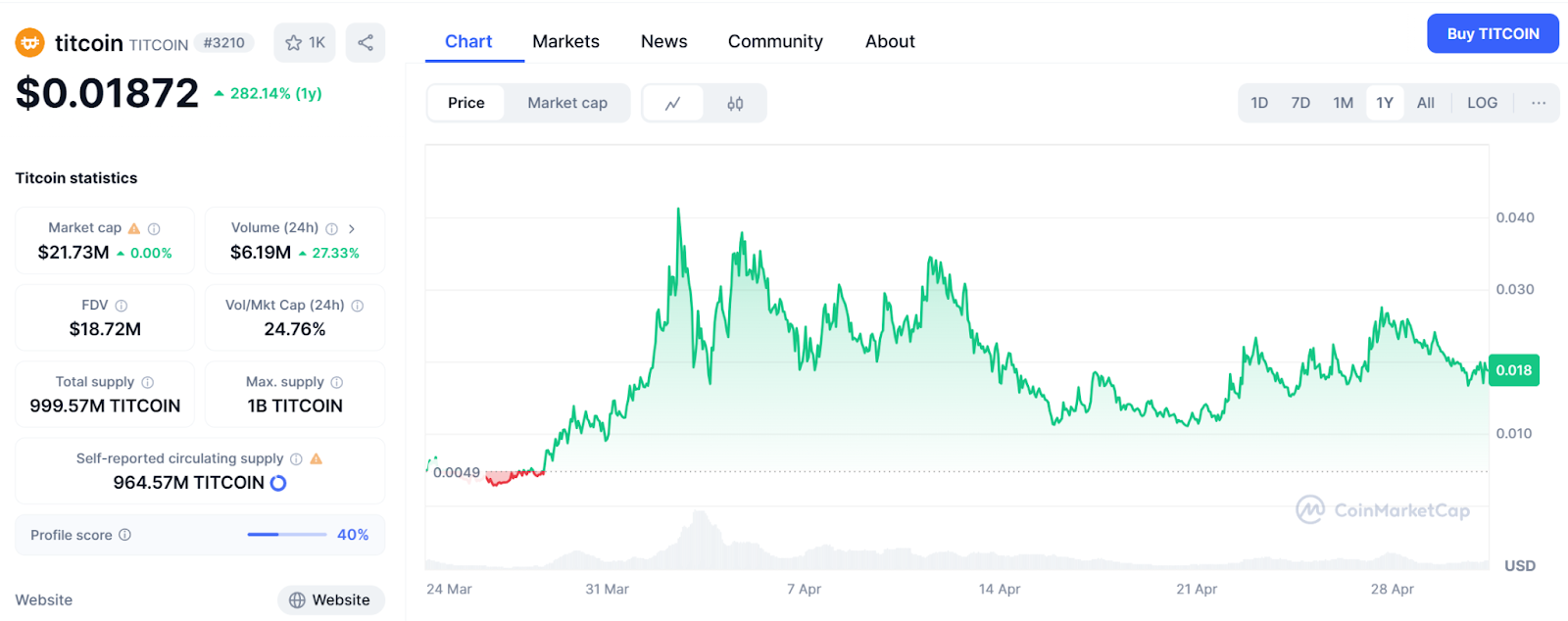Viewport: 1568px width, 621px height.
Task: Click the 964.57M TITCOIN circulating supply value
Action: [188, 483]
